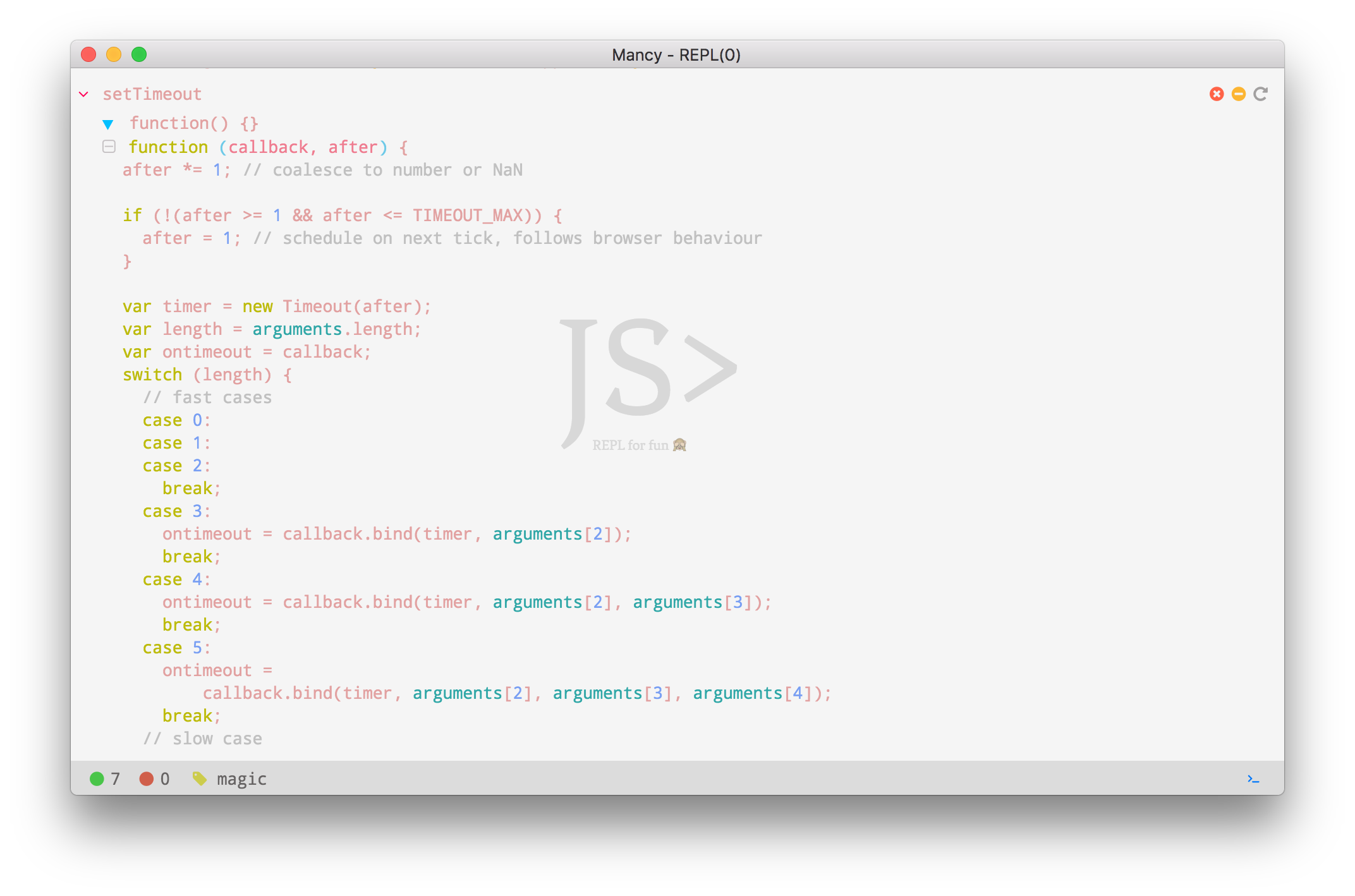Click the Mancy - REPL(0) title bar

point(676,55)
